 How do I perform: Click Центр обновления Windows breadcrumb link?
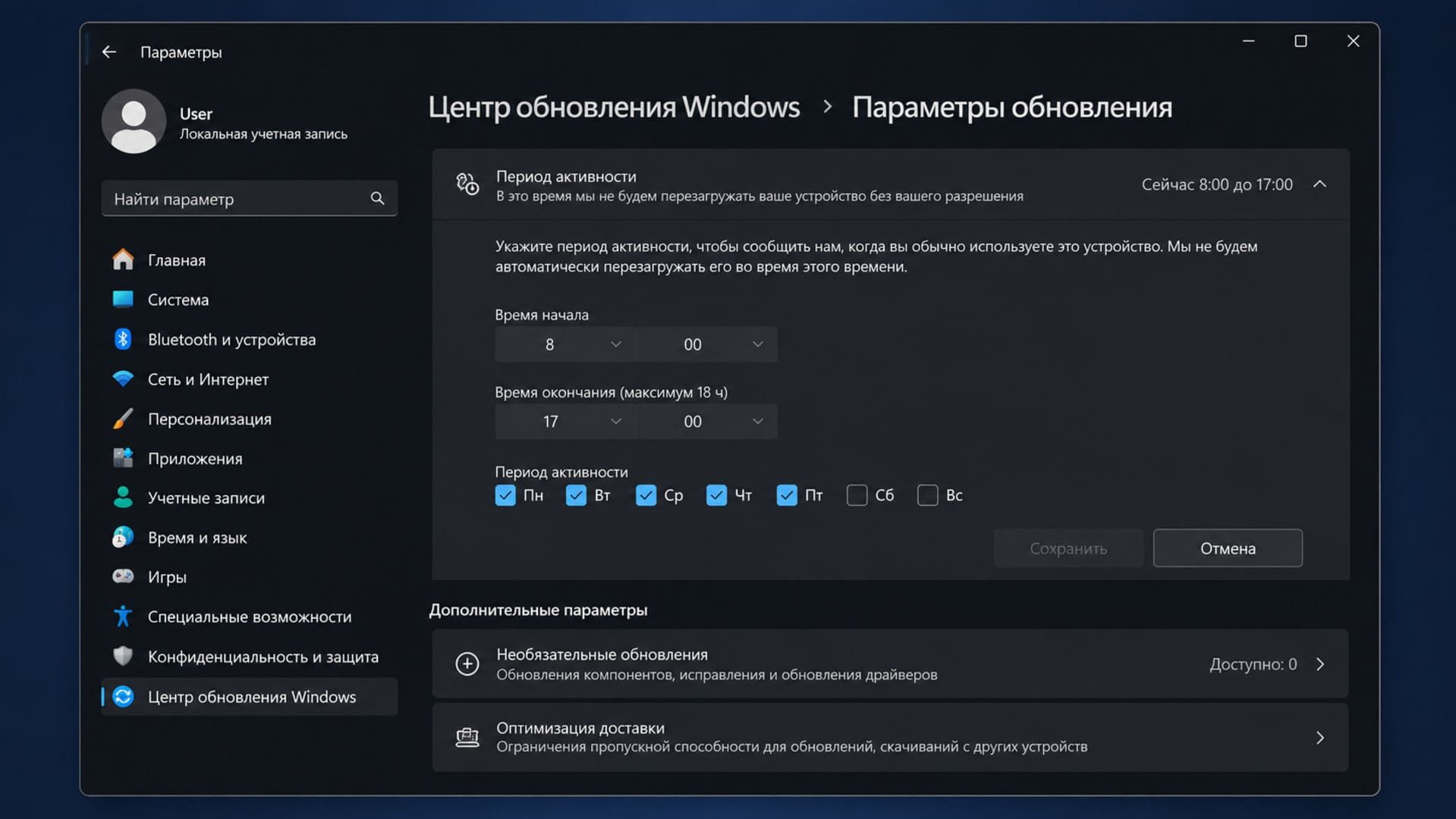(x=614, y=107)
